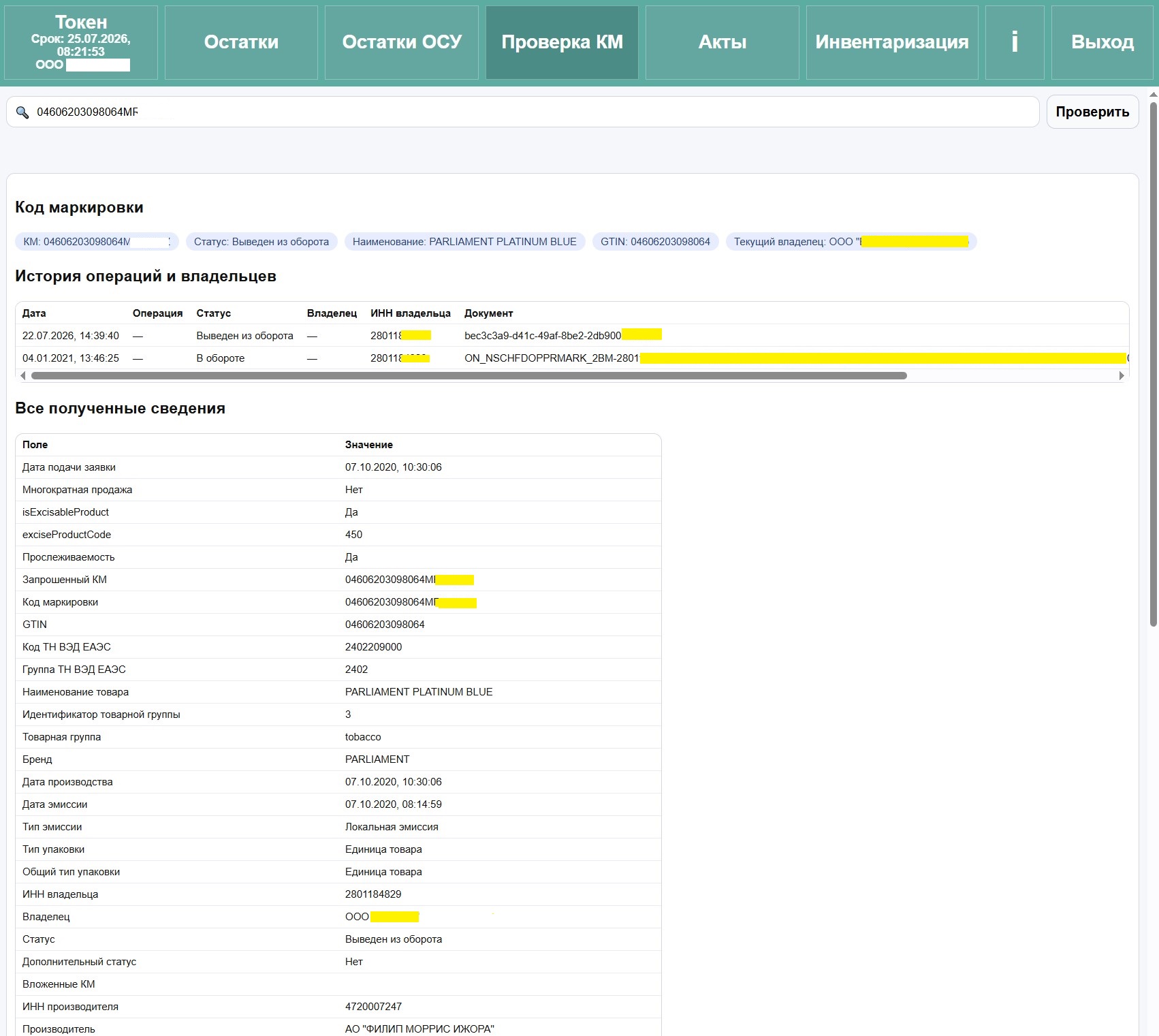Click the Статус: Выведен из оборота chip
The width and height of the screenshot is (1159, 1036).
click(x=261, y=242)
